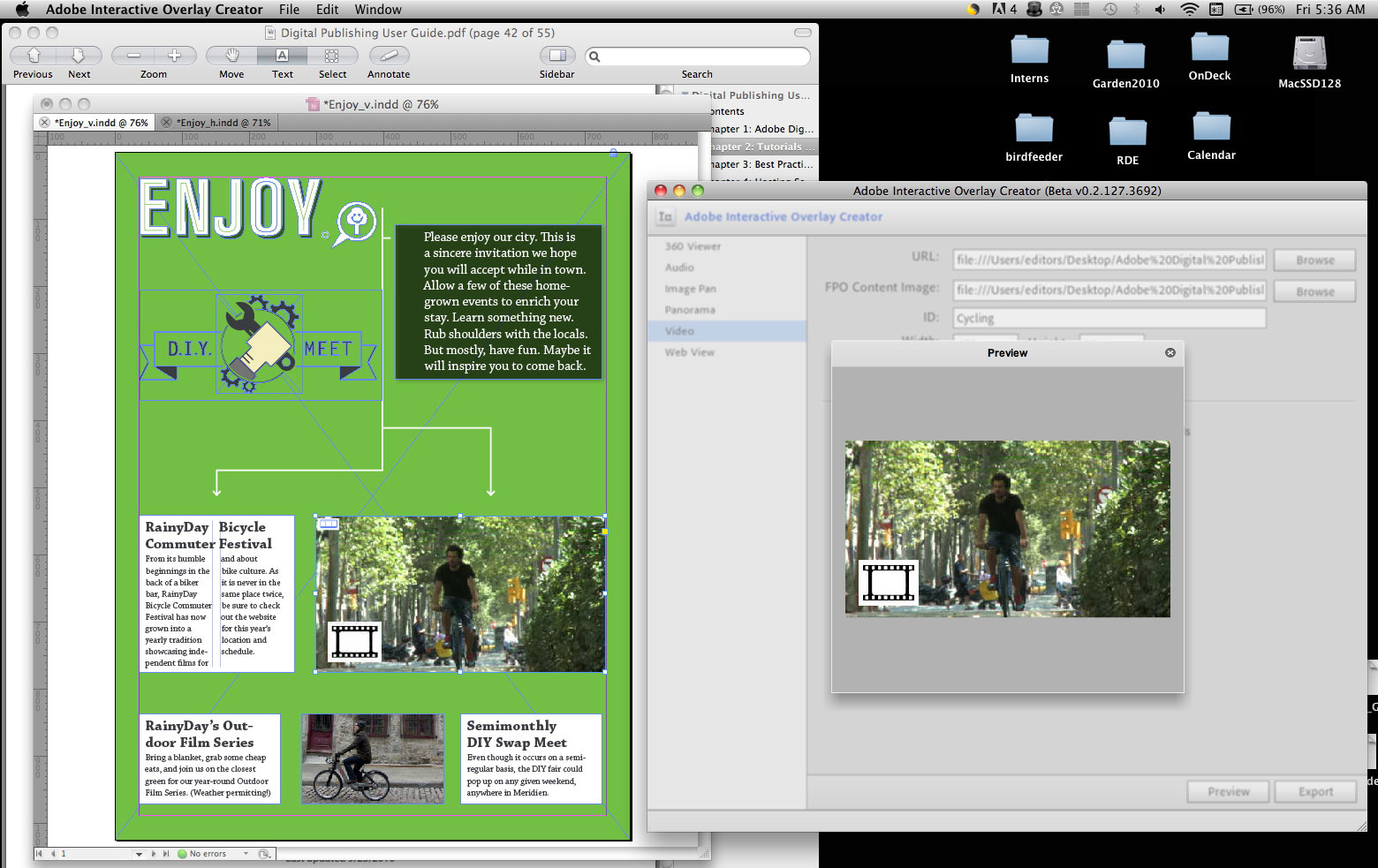Switch to the Enjoy_h.indd tab
Viewport: 1378px width, 868px height.
[x=223, y=123]
